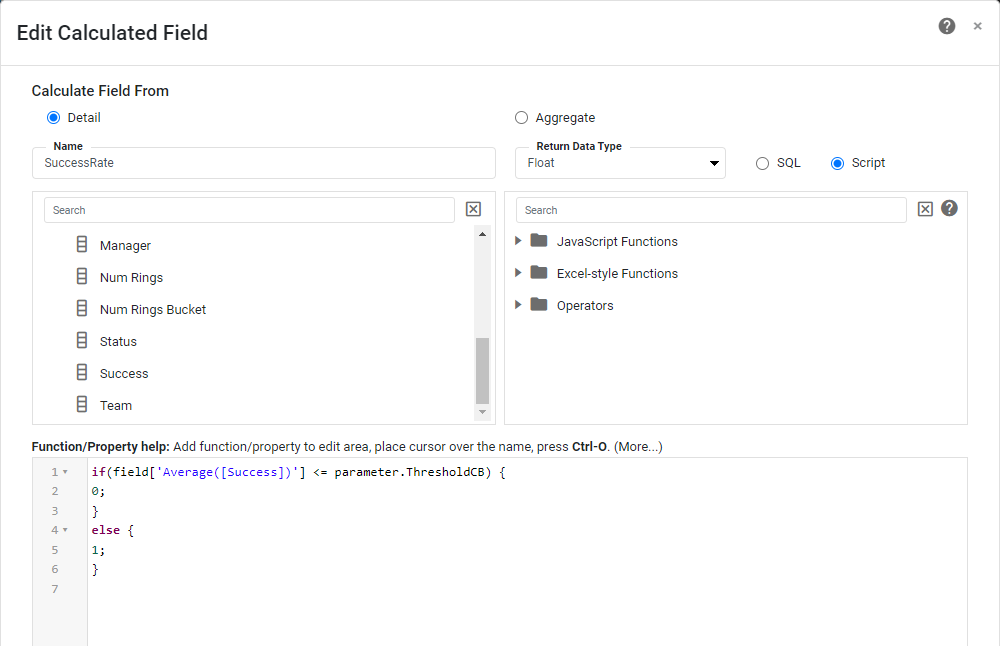Open the (More...) help link
1000x646 pixels.
[x=638, y=446]
